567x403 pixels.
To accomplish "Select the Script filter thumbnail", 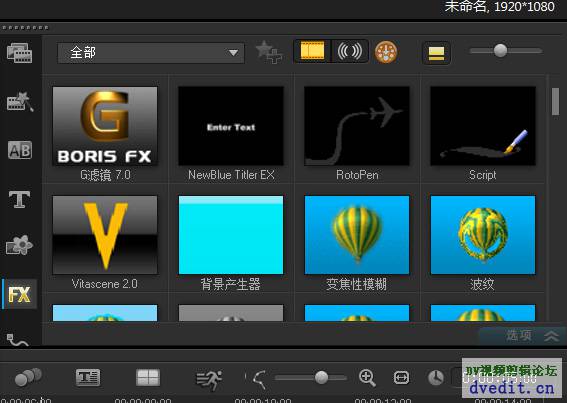I will [x=483, y=126].
